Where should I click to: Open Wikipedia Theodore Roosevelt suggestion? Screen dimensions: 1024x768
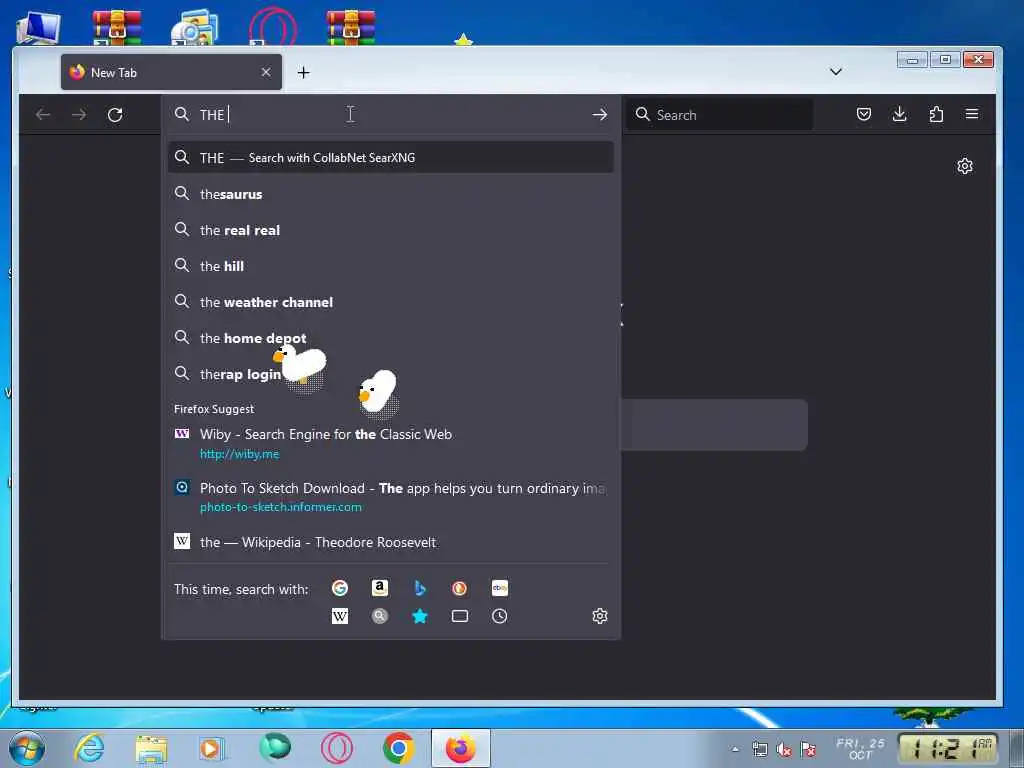pyautogui.click(x=391, y=542)
